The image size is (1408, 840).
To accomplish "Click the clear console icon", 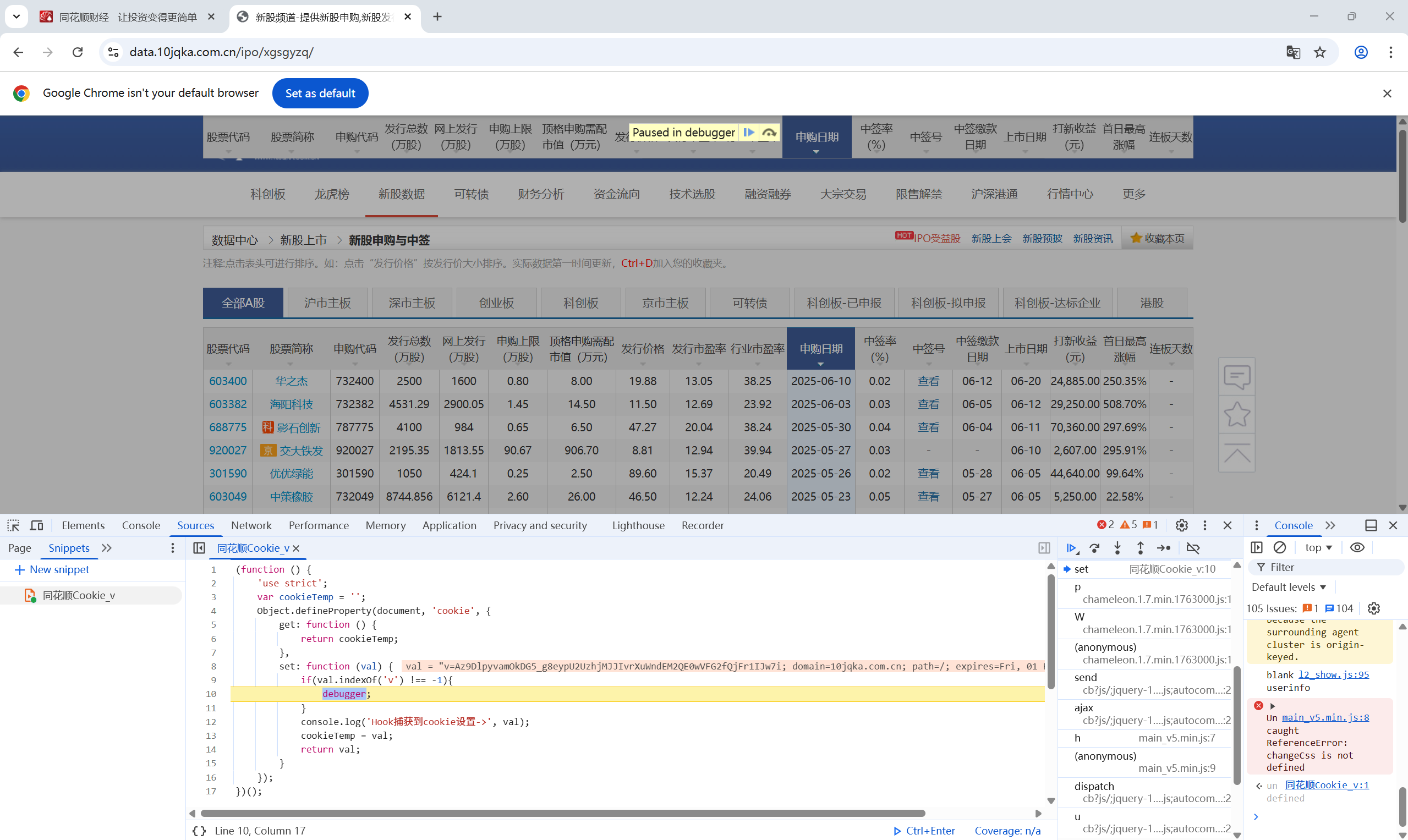I will pyautogui.click(x=1279, y=547).
